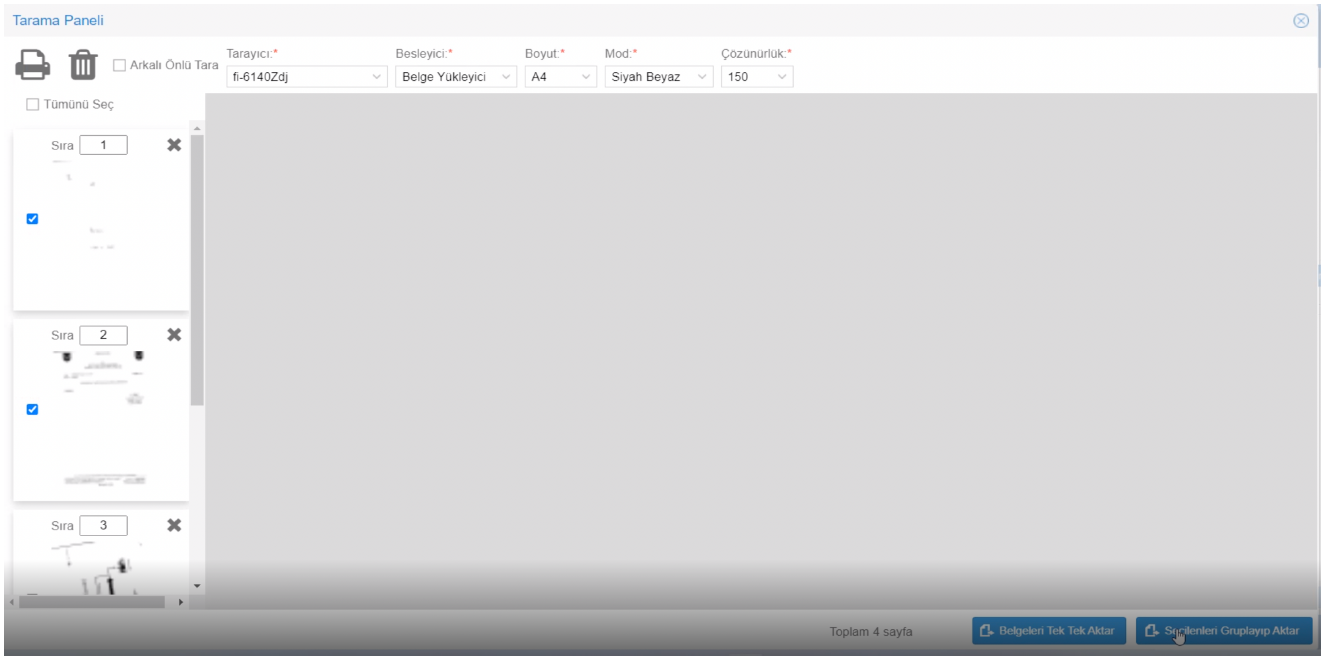This screenshot has width=1328, height=668.
Task: Open the Besleyici feeder dropdown
Action: point(455,77)
